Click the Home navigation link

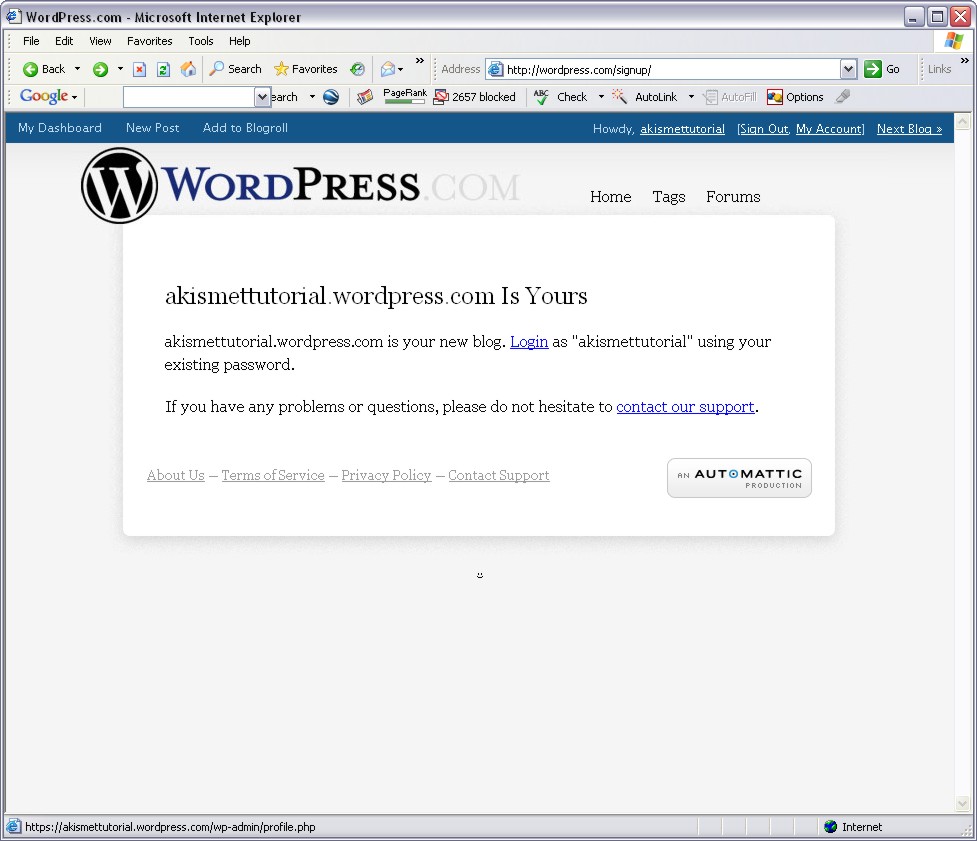click(611, 197)
